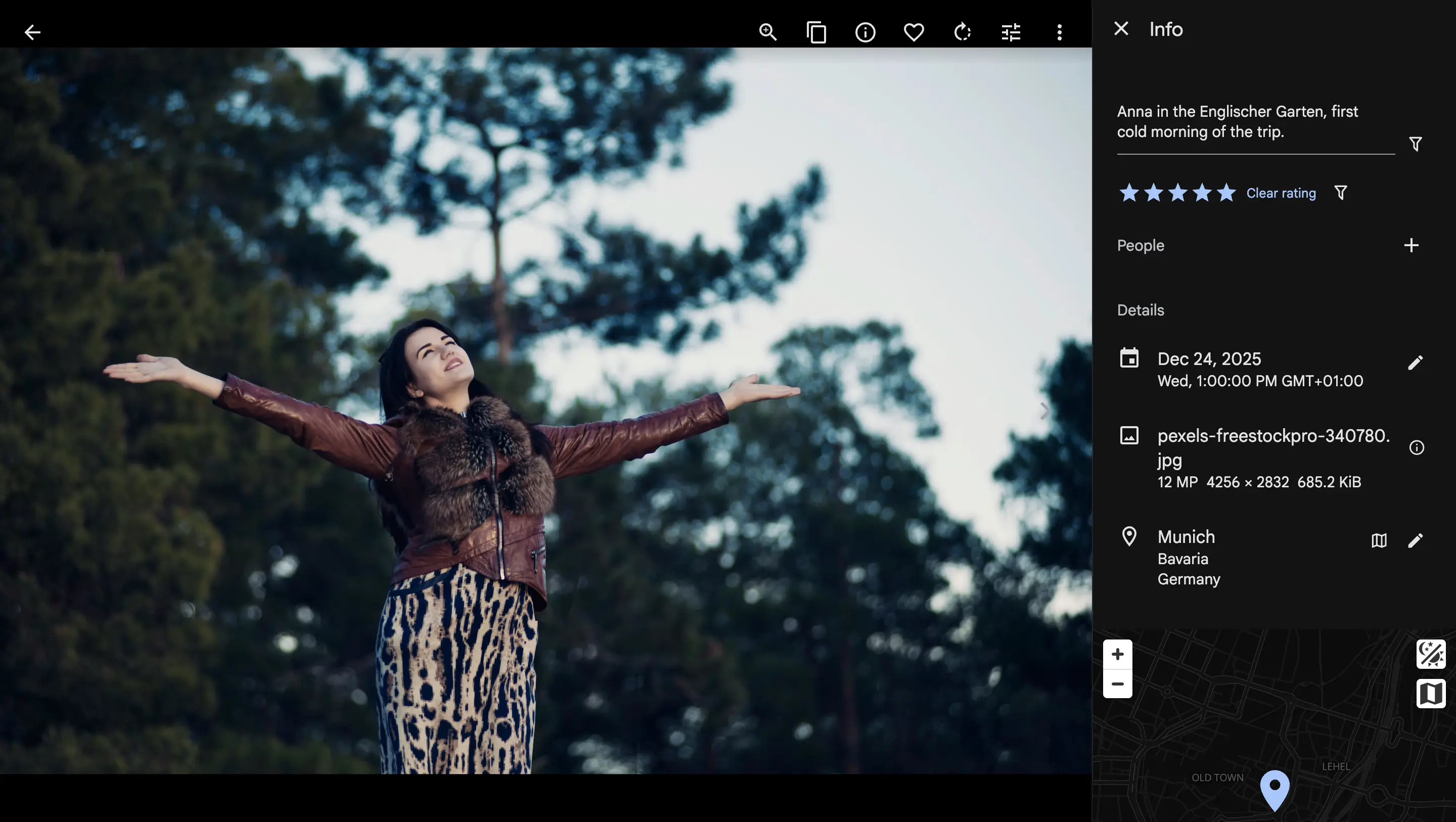Set rating to three stars
The image size is (1456, 822).
pyautogui.click(x=1177, y=193)
